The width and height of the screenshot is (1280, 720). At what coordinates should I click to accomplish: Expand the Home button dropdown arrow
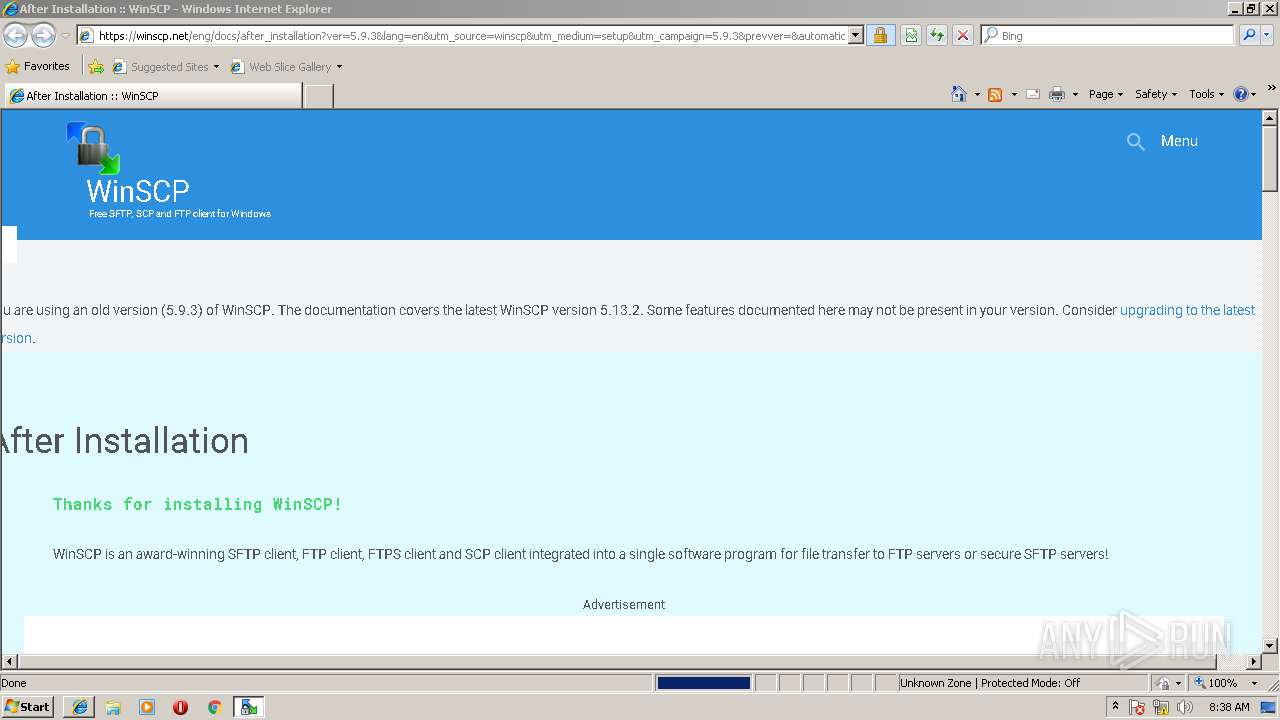[977, 94]
